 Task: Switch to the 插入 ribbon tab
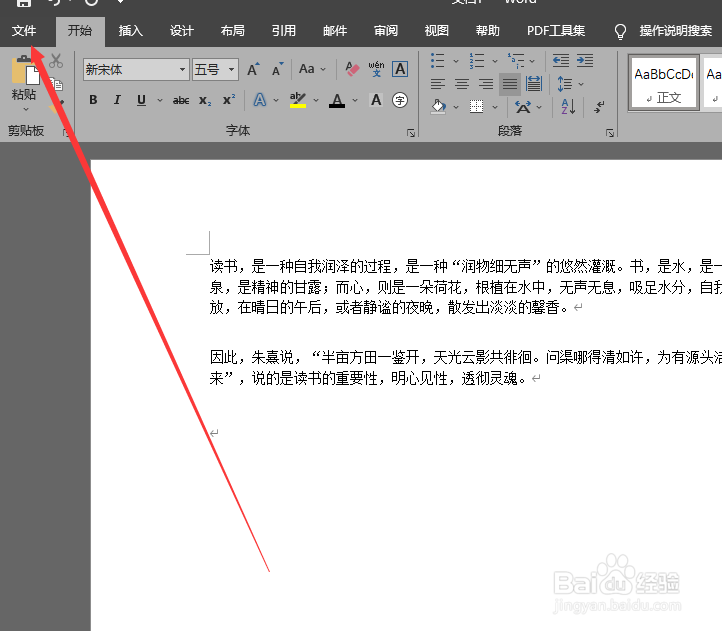coord(131,31)
